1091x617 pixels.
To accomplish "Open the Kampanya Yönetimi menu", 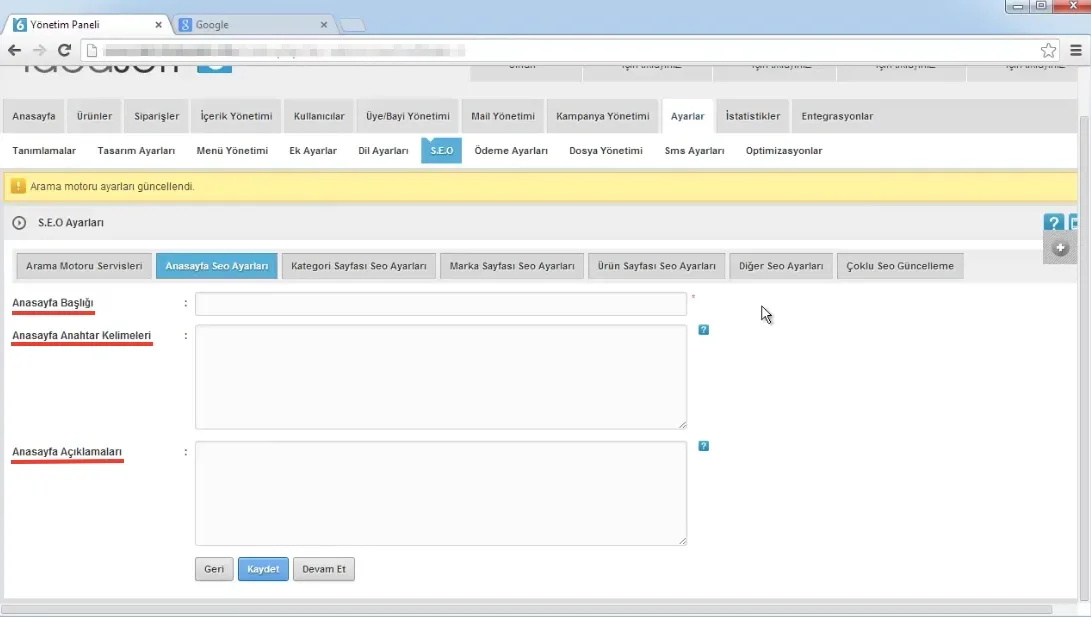I will point(603,116).
